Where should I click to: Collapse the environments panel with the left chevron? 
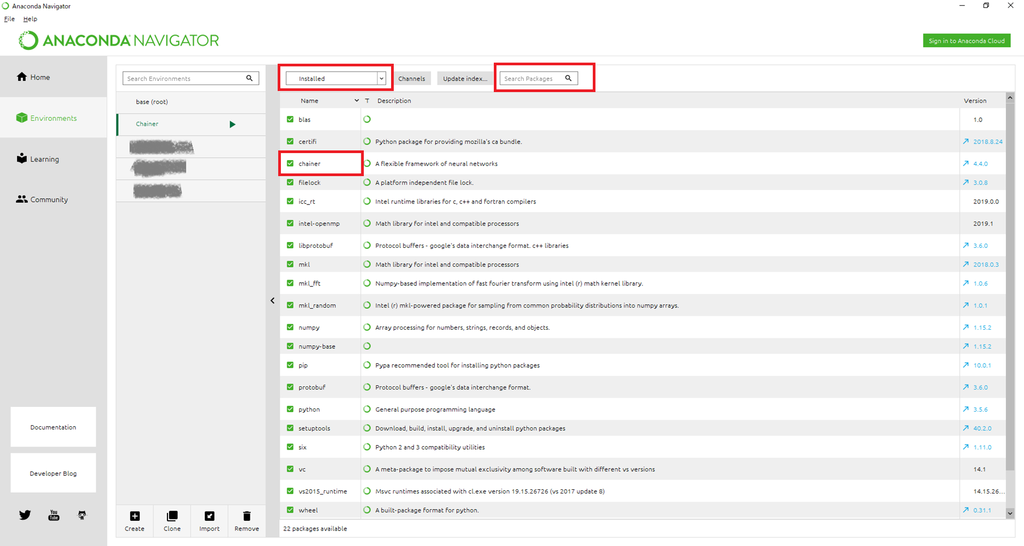click(x=272, y=300)
